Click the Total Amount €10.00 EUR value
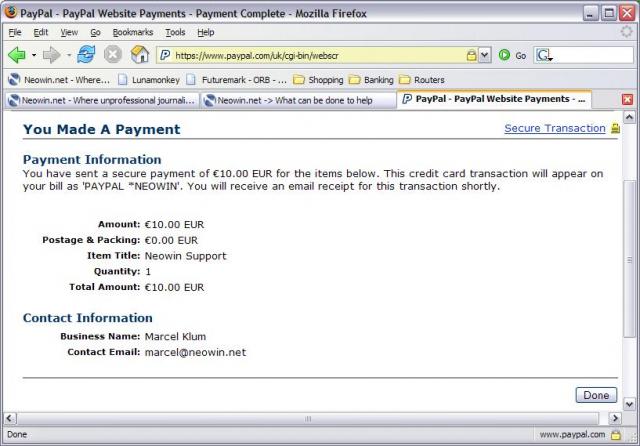Viewport: 640px width, 446px height. point(174,287)
